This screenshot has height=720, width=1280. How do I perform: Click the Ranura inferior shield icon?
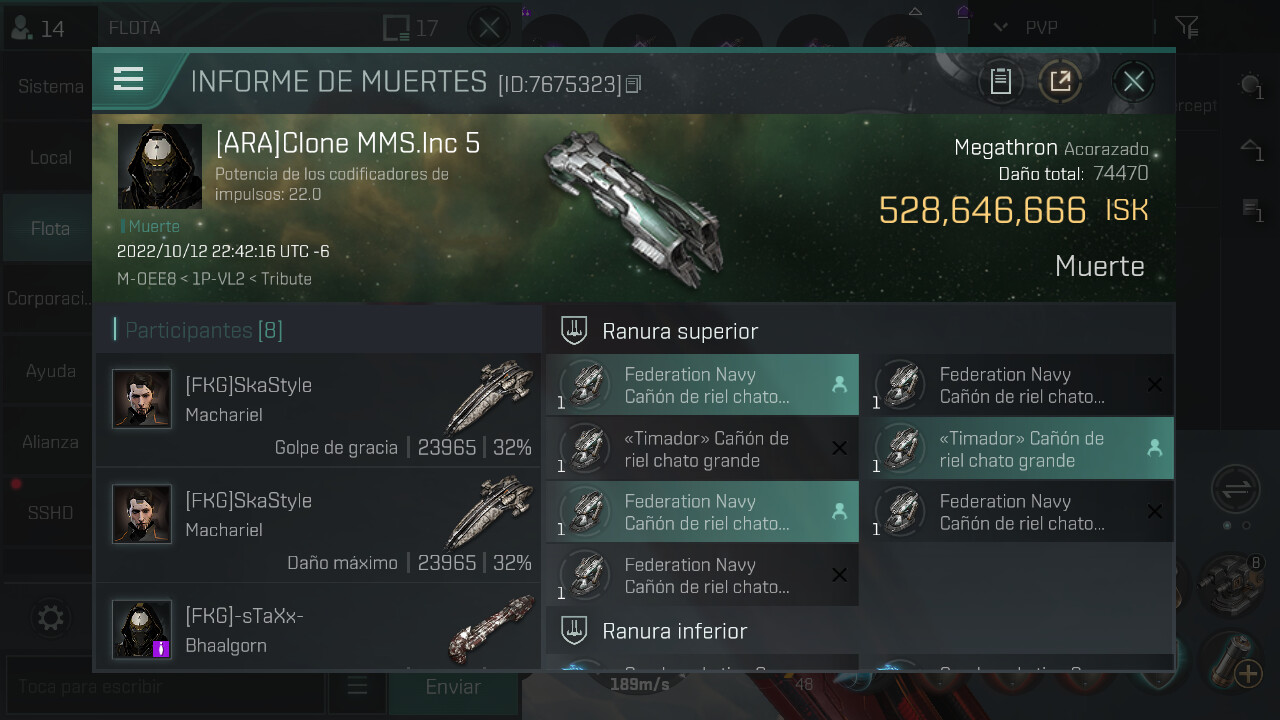click(573, 630)
